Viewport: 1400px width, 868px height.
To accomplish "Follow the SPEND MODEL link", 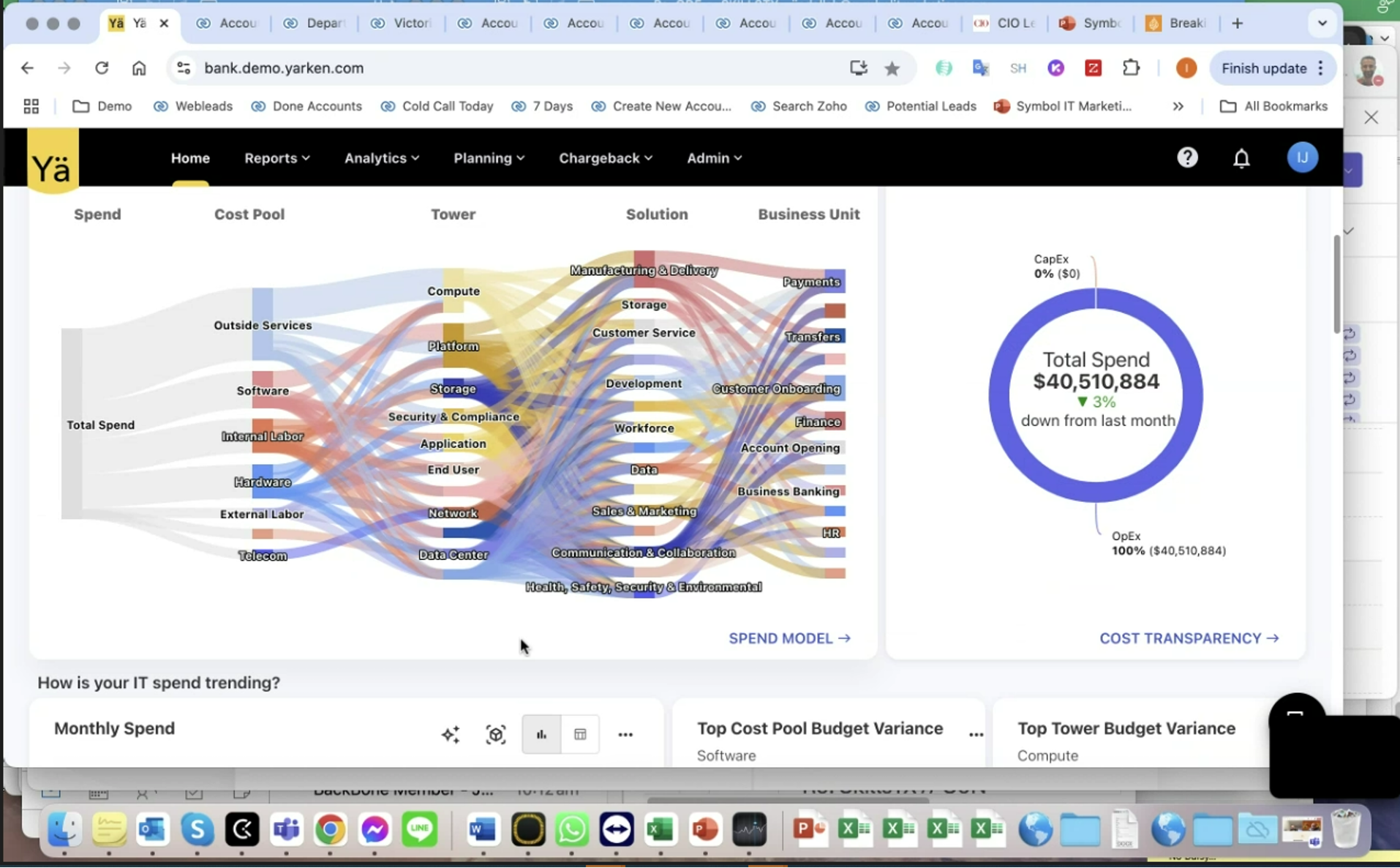I will click(x=789, y=638).
